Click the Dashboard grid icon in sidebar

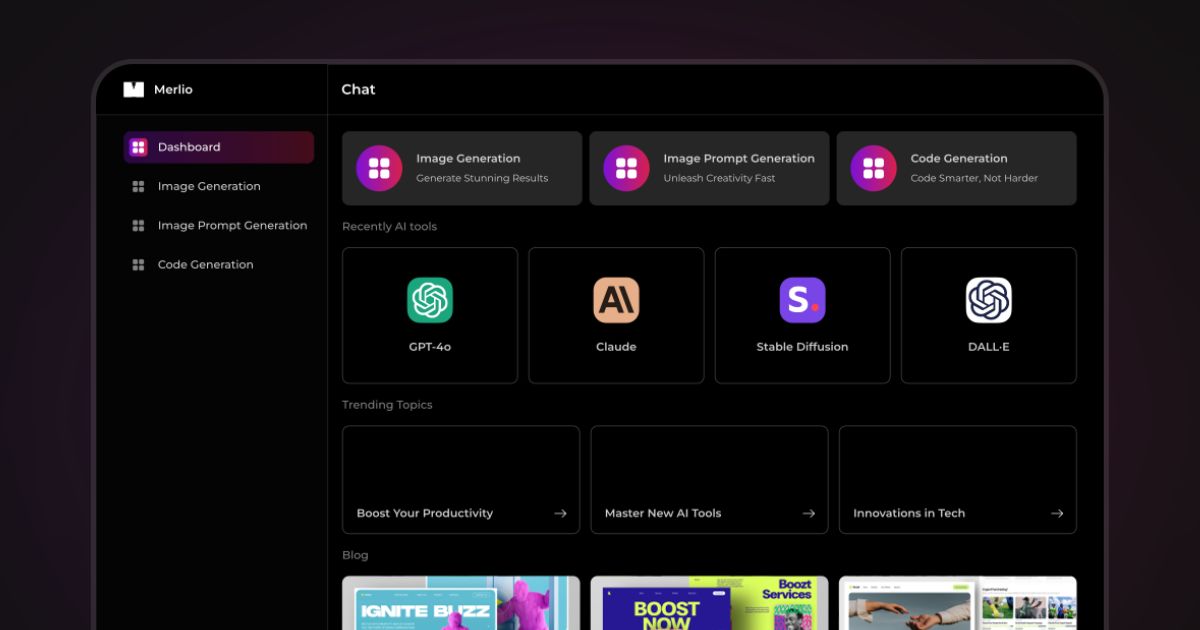[138, 147]
